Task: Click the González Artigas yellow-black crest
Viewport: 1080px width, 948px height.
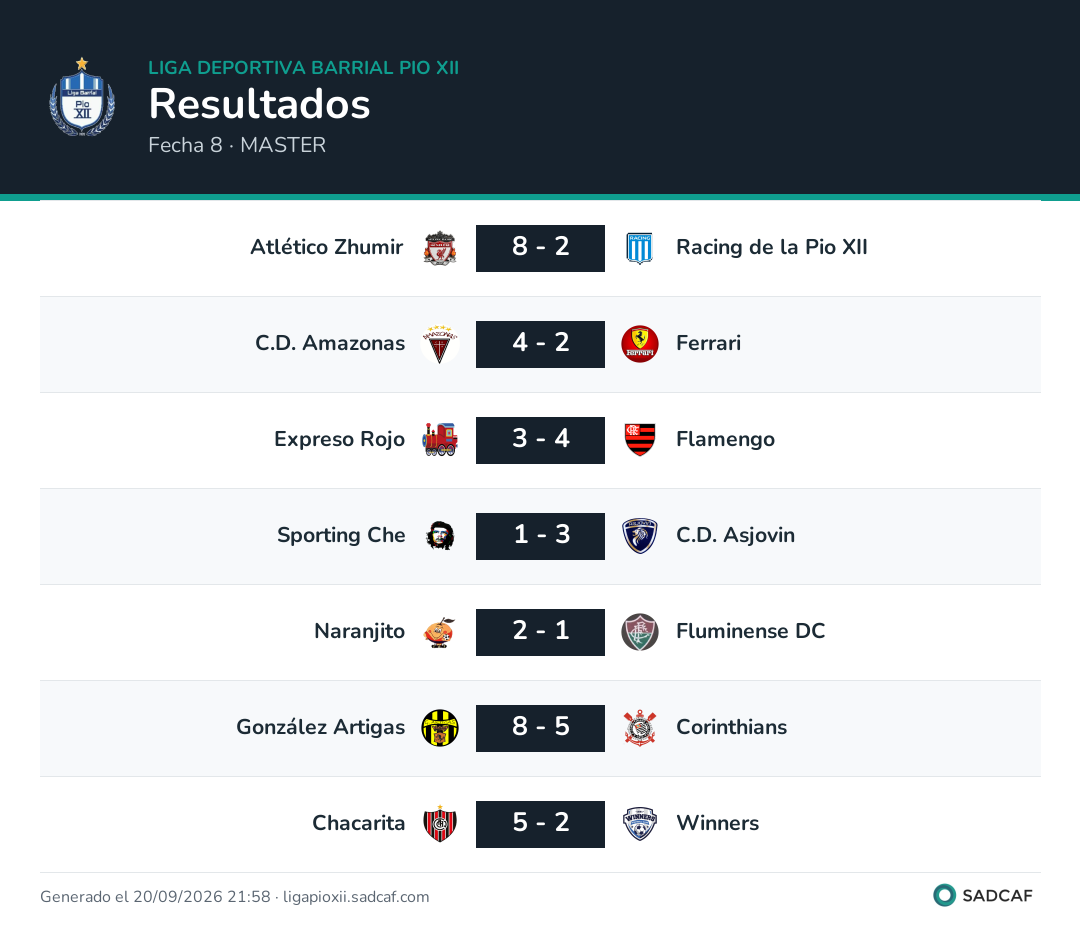Action: point(439,728)
